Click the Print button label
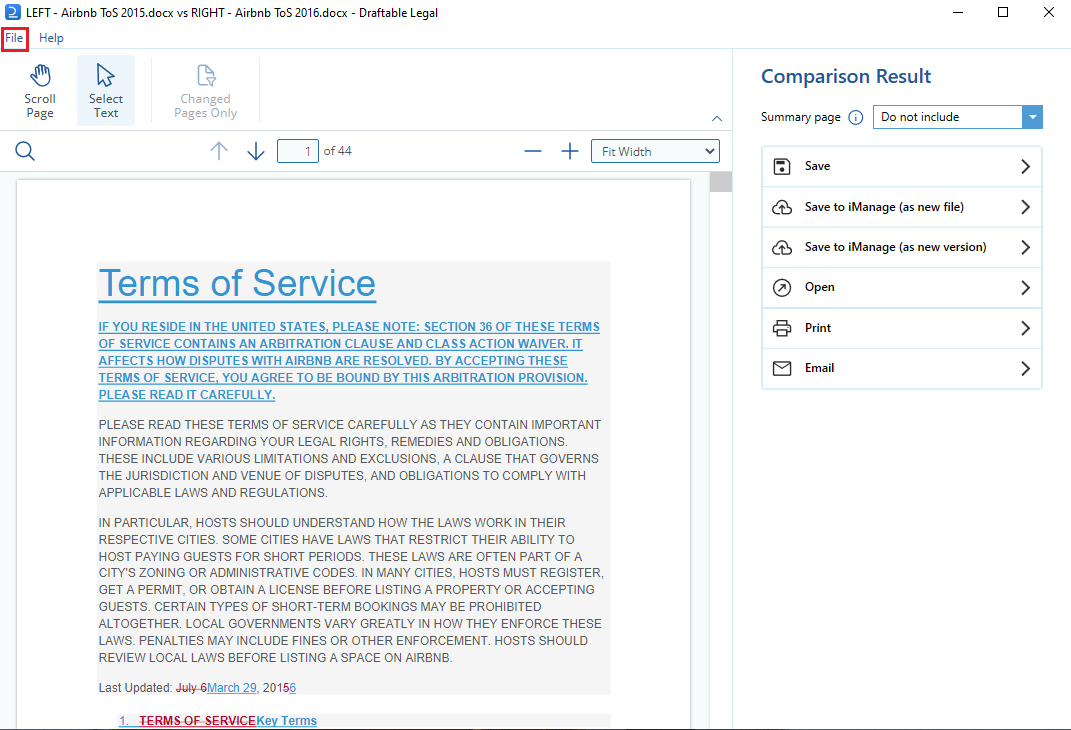 click(818, 328)
